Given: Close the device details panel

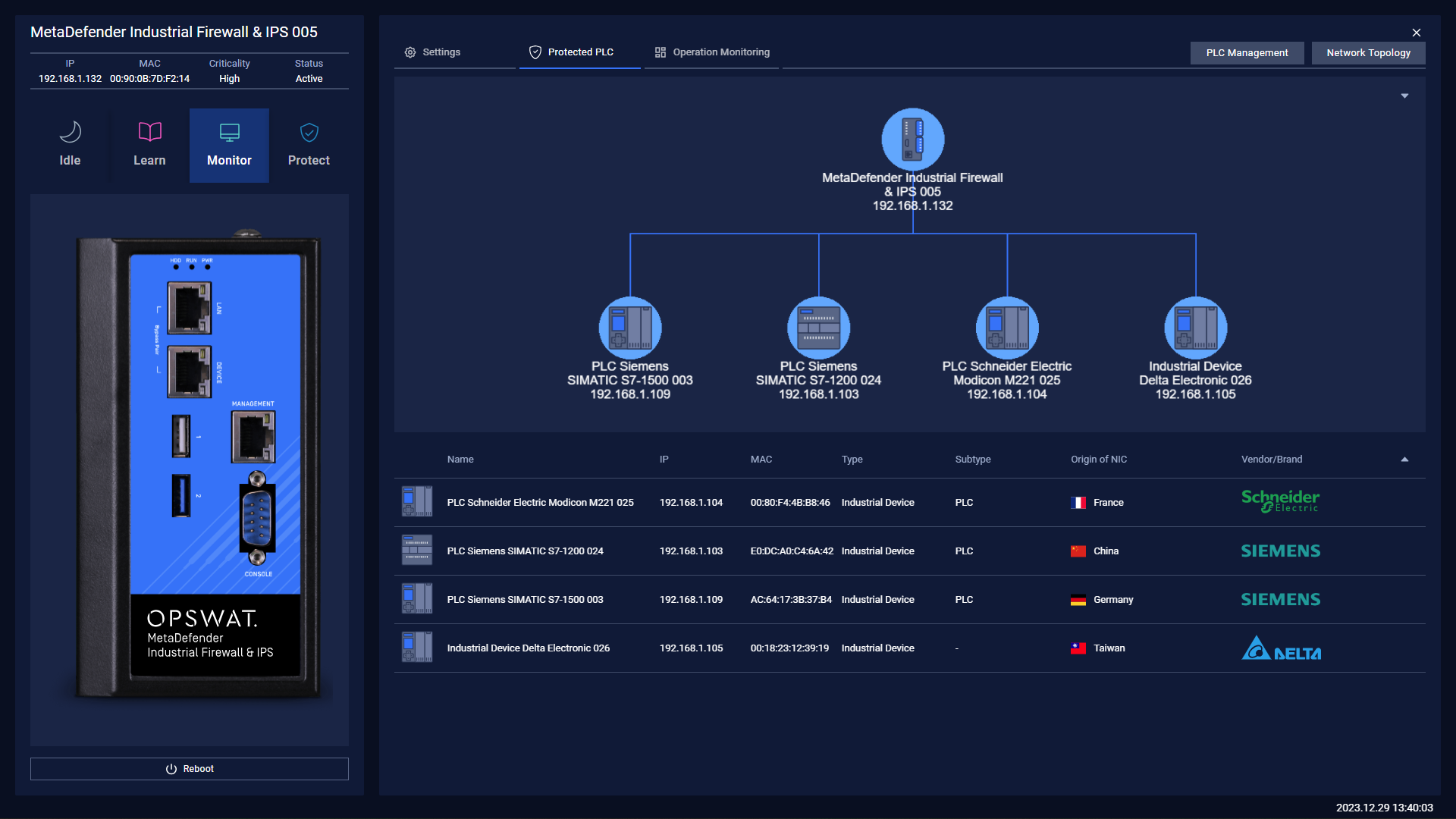Looking at the screenshot, I should (1416, 33).
